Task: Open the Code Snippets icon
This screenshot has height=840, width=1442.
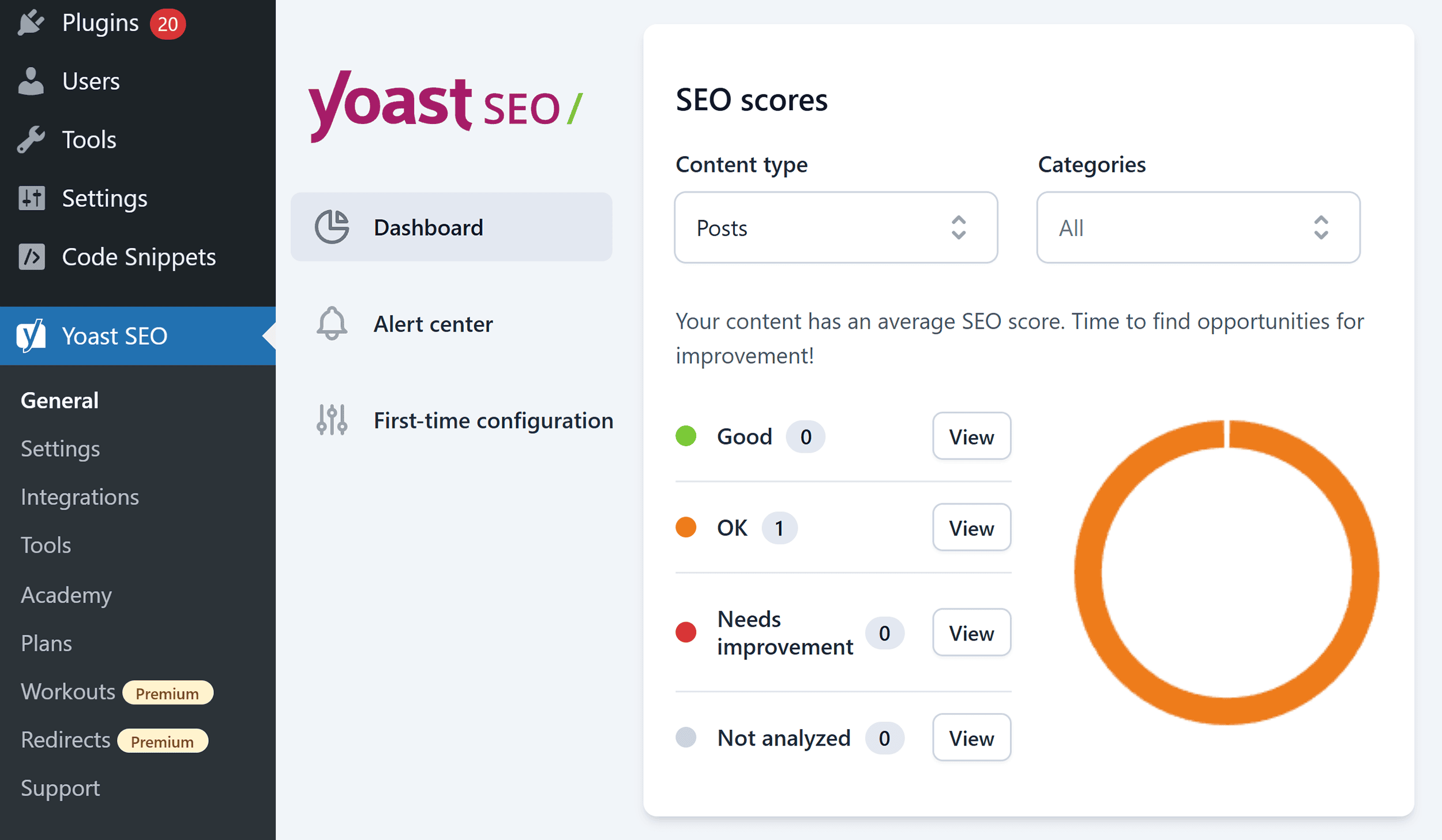Action: coord(32,257)
